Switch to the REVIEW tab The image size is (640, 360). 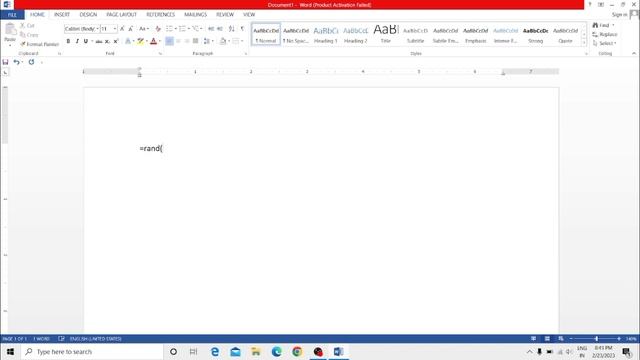pyautogui.click(x=225, y=15)
